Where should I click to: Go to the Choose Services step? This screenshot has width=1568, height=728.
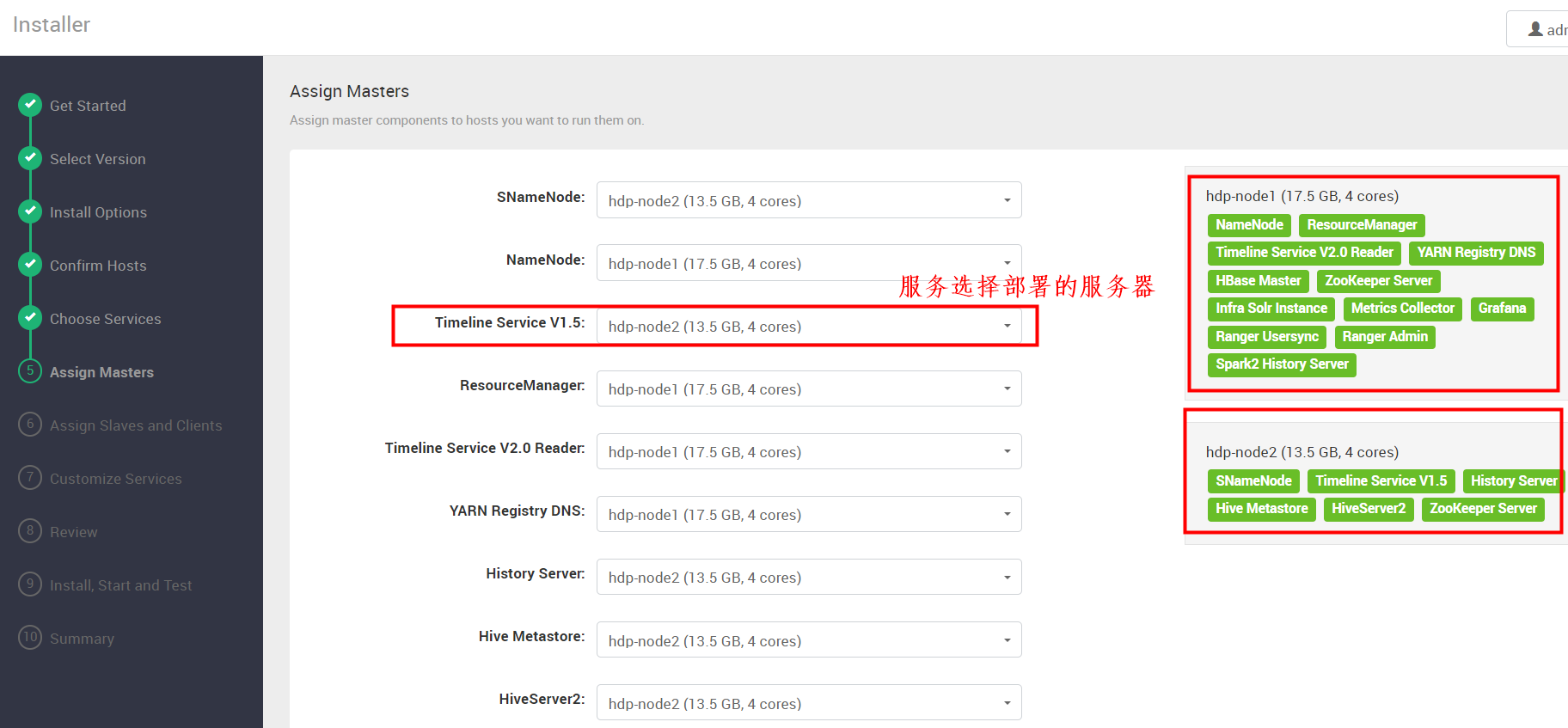[106, 319]
